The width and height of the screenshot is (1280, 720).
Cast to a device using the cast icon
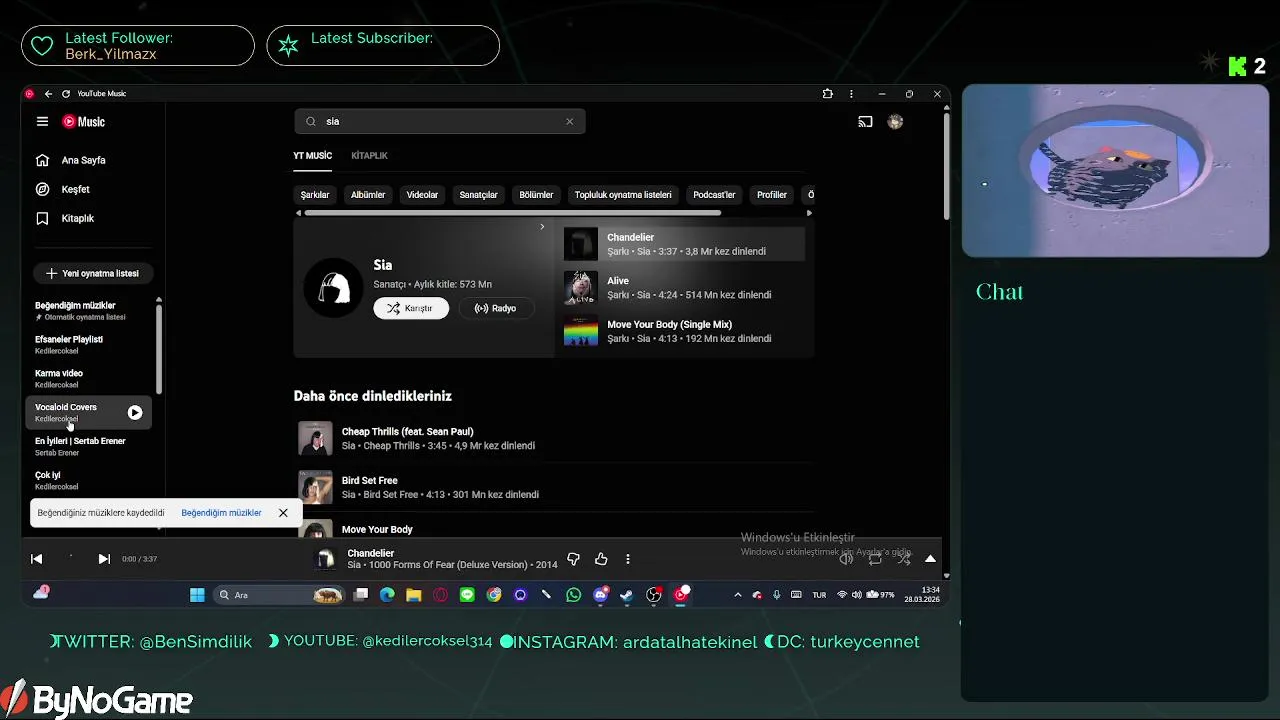point(865,122)
